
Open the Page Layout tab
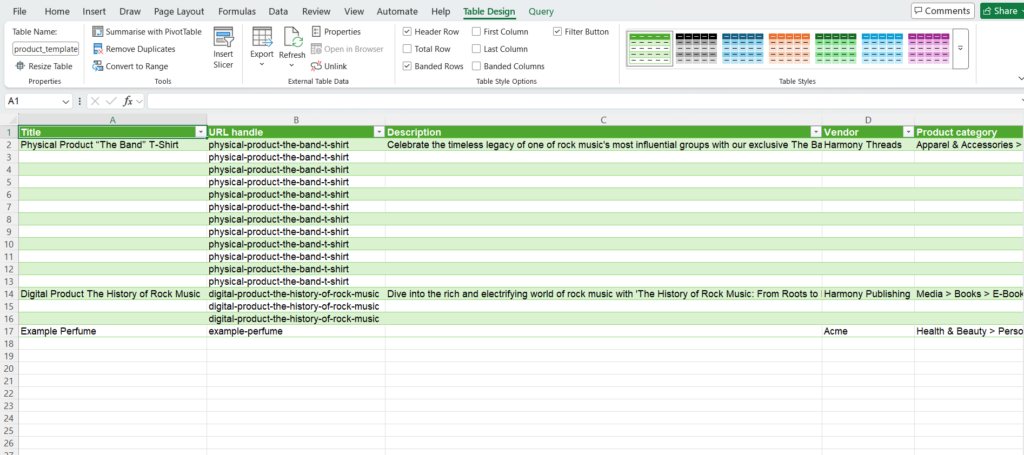[x=179, y=11]
